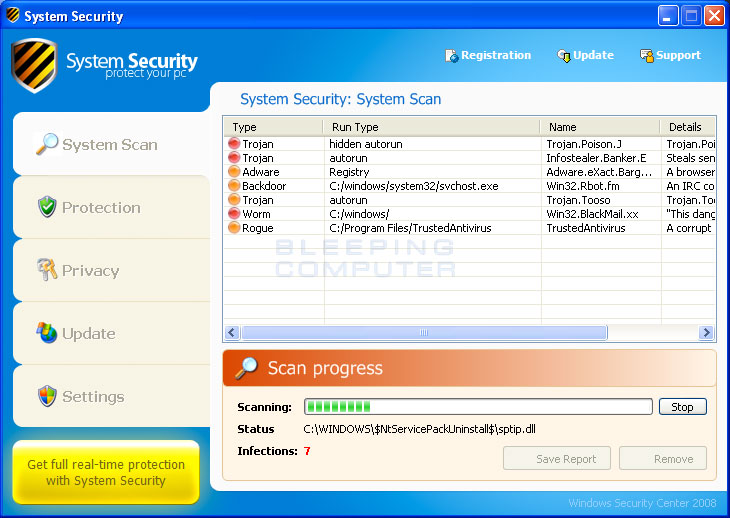Open the System Scan tab
Image resolution: width=730 pixels, height=518 pixels.
click(x=111, y=144)
